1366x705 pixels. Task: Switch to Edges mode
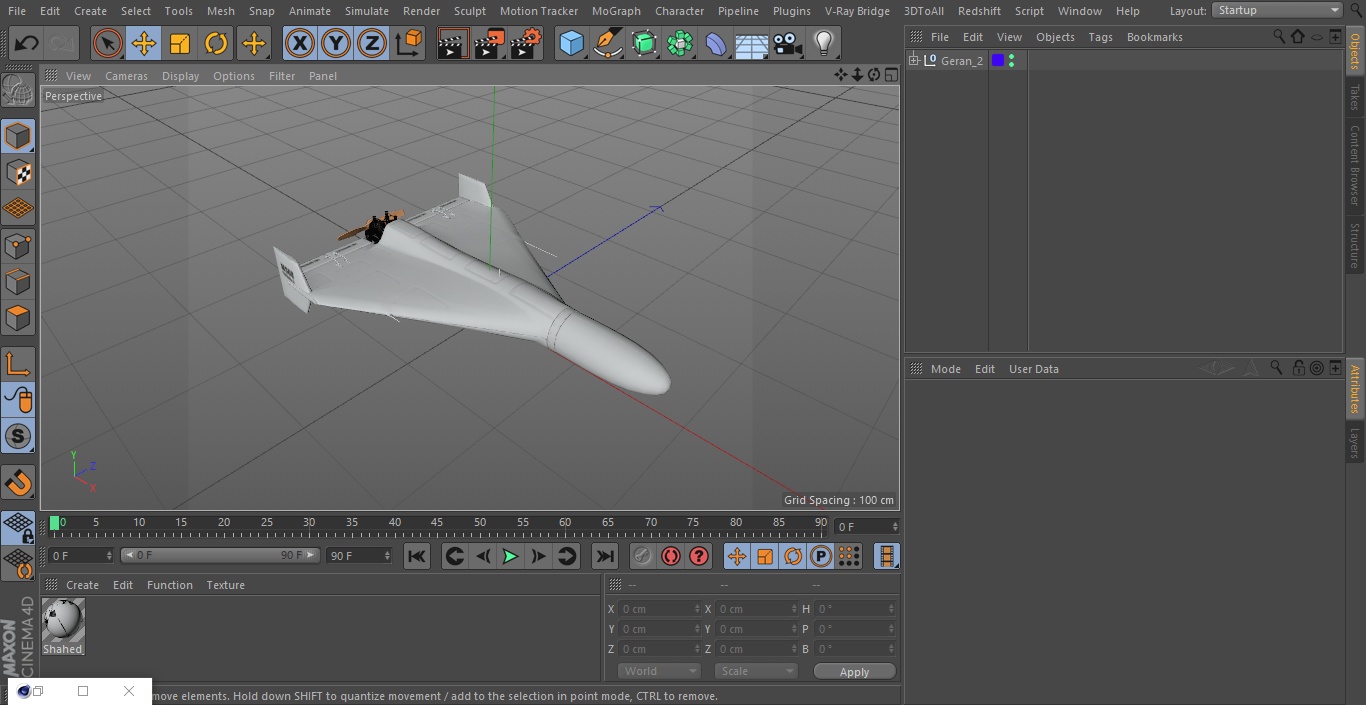tap(18, 281)
